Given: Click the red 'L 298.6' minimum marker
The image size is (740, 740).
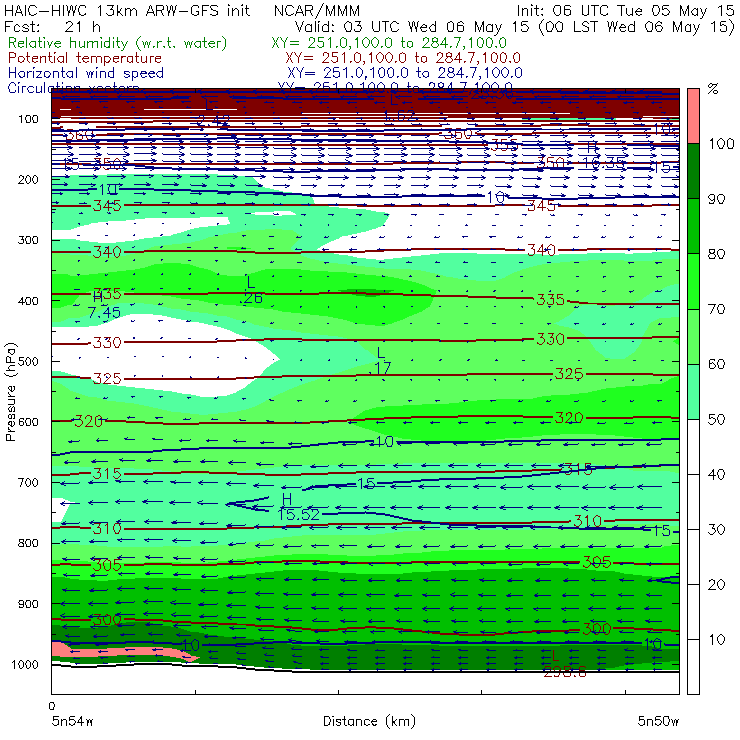Looking at the screenshot, I should click(x=564, y=664).
